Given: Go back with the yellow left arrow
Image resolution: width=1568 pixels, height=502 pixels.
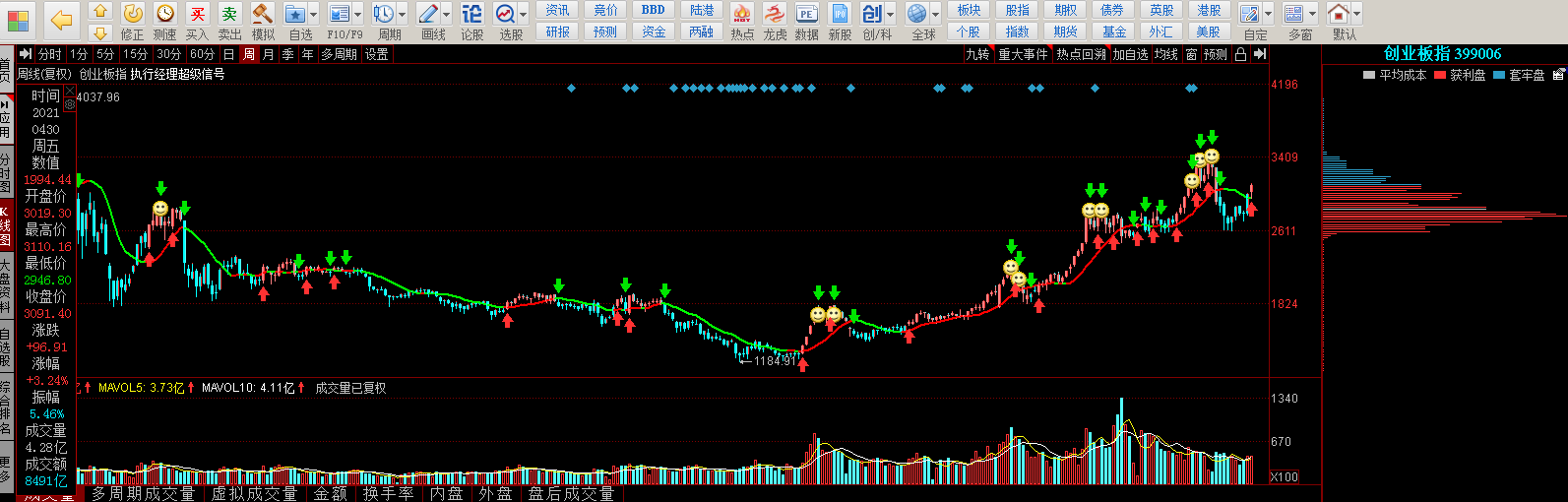Looking at the screenshot, I should click(62, 20).
